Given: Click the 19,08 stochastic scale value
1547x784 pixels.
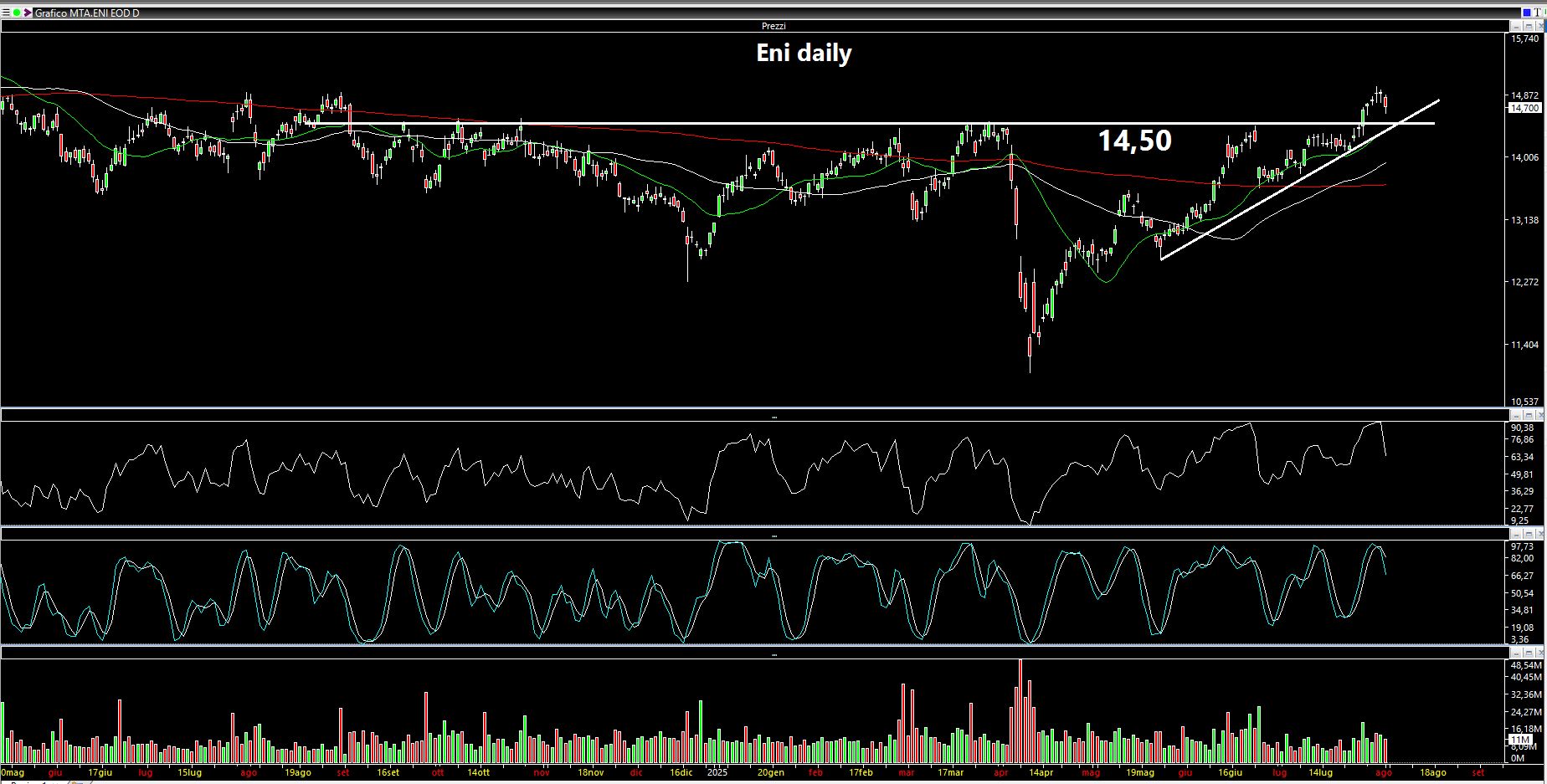Looking at the screenshot, I should pos(1522,628).
